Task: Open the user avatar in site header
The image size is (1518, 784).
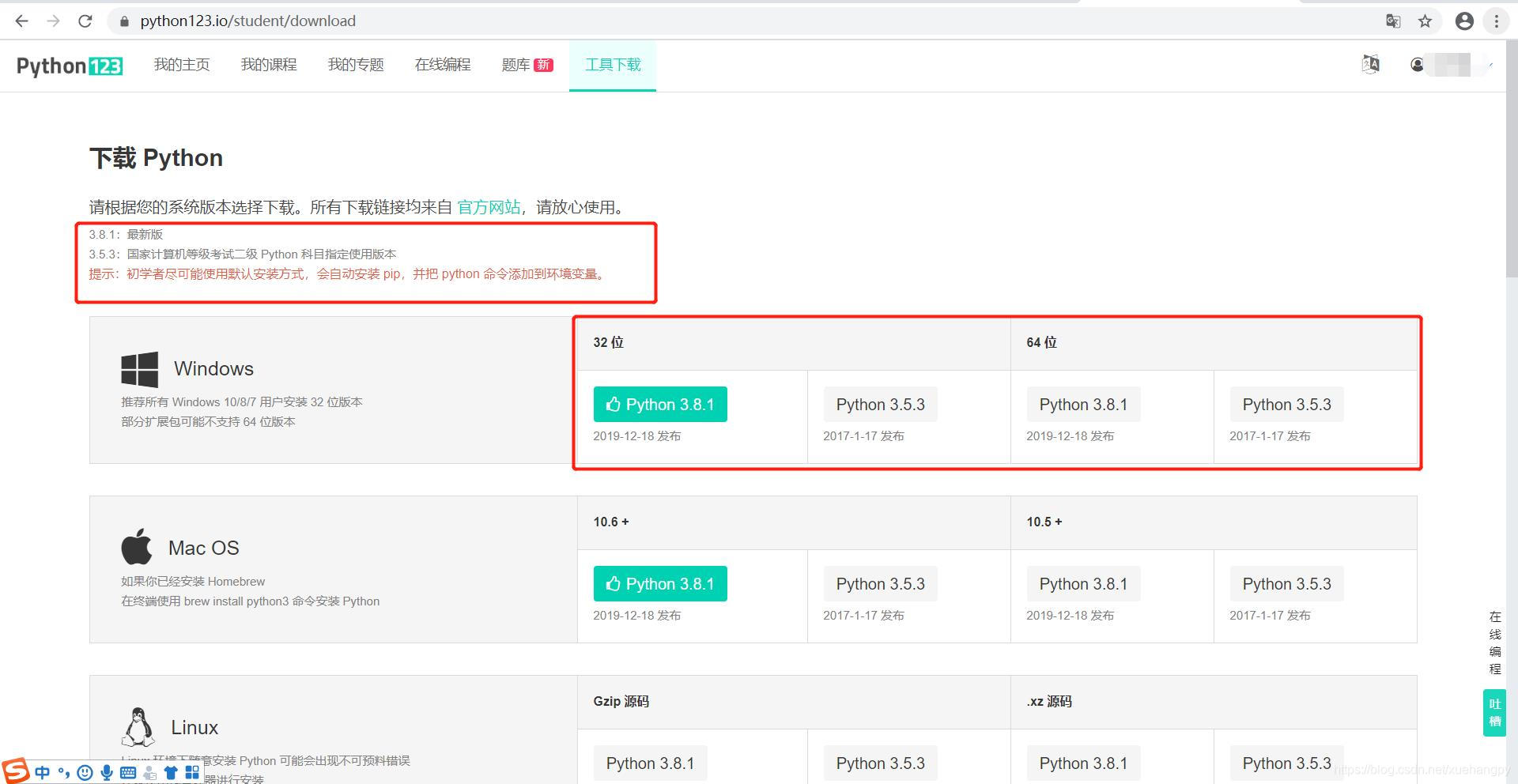Action: tap(1418, 65)
